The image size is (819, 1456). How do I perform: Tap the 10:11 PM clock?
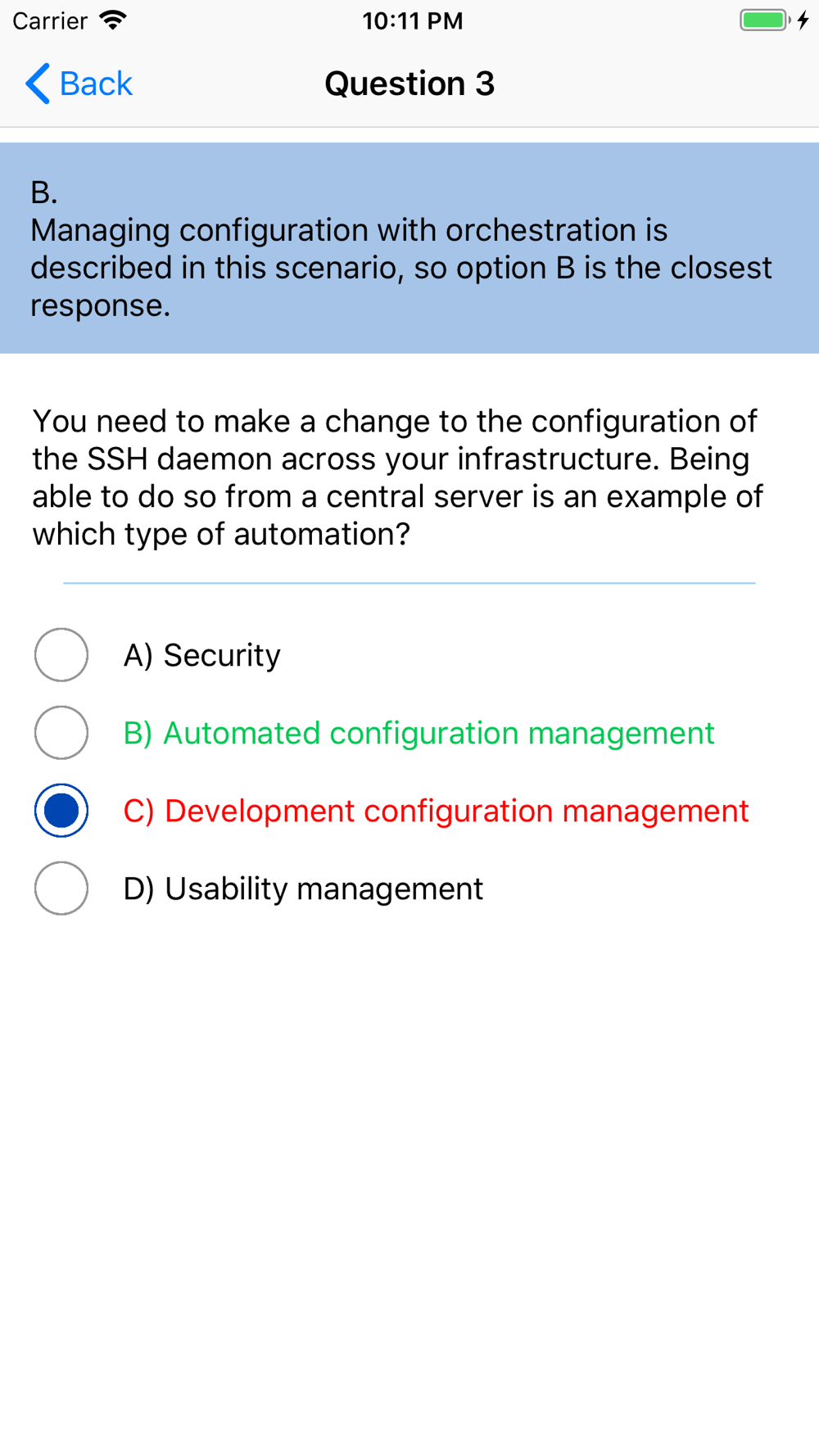click(x=412, y=20)
